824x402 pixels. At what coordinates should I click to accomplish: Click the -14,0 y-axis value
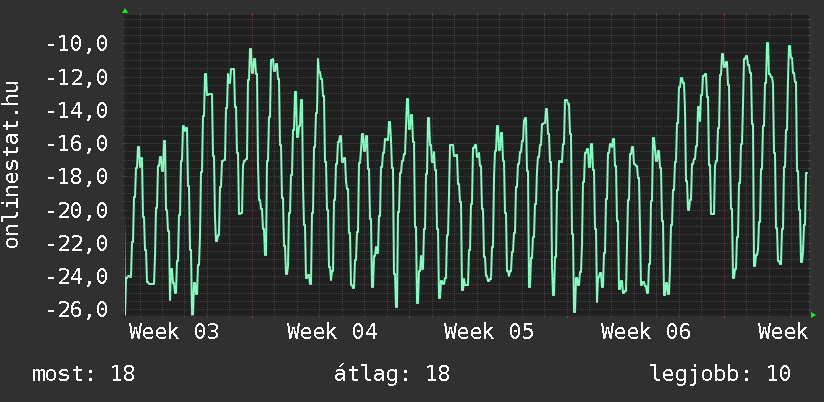click(x=76, y=110)
